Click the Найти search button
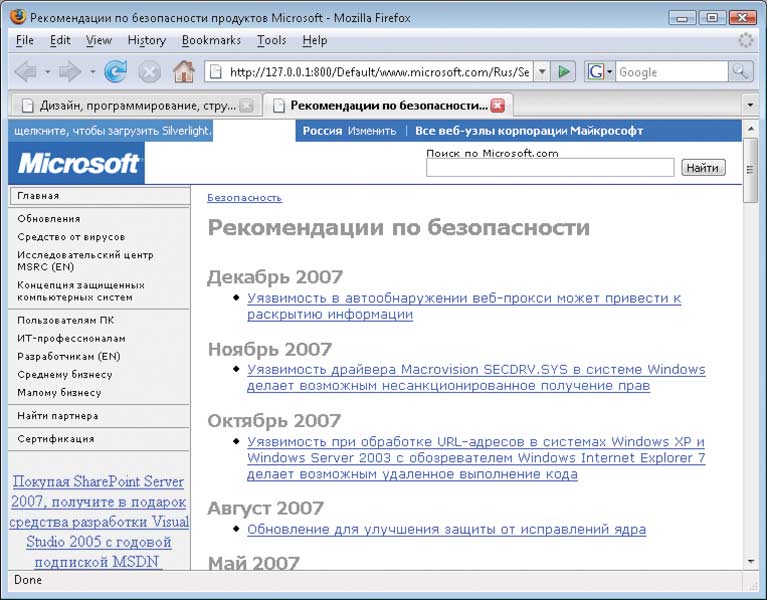The width and height of the screenshot is (767, 600). tap(703, 168)
